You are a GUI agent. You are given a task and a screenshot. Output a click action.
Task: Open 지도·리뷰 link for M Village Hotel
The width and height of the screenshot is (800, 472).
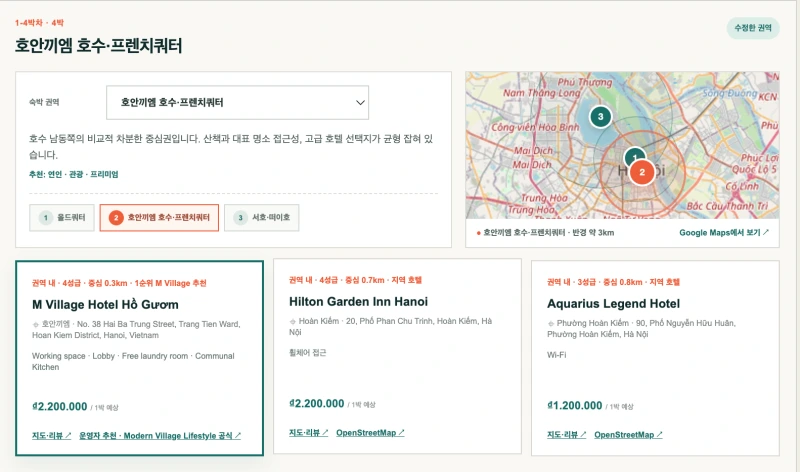coord(52,436)
